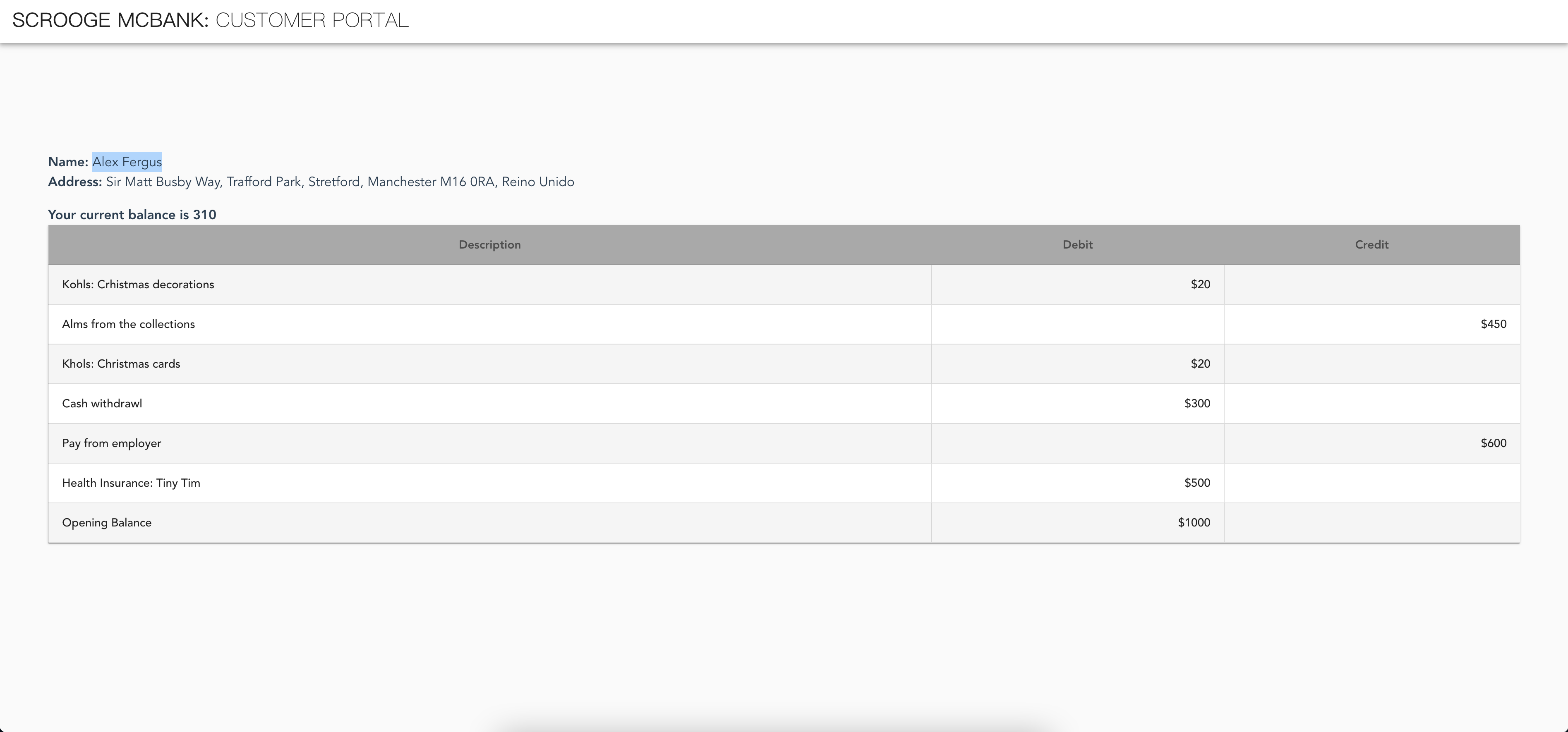Click the Scrooge McBank portal title
This screenshot has height=732, width=1568.
click(x=210, y=20)
